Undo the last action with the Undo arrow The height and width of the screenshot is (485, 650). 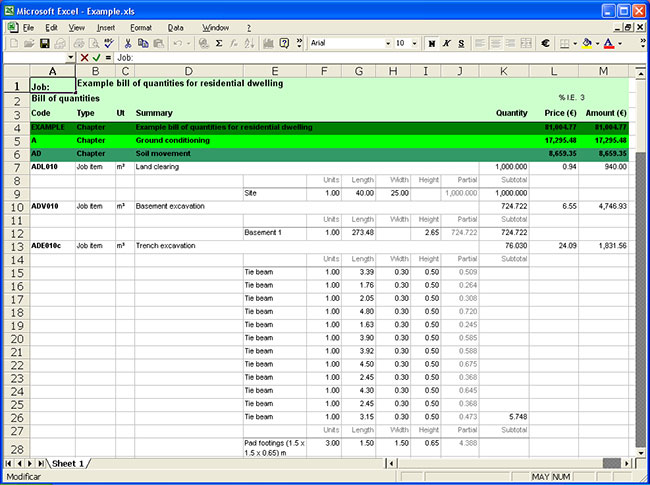[178, 43]
